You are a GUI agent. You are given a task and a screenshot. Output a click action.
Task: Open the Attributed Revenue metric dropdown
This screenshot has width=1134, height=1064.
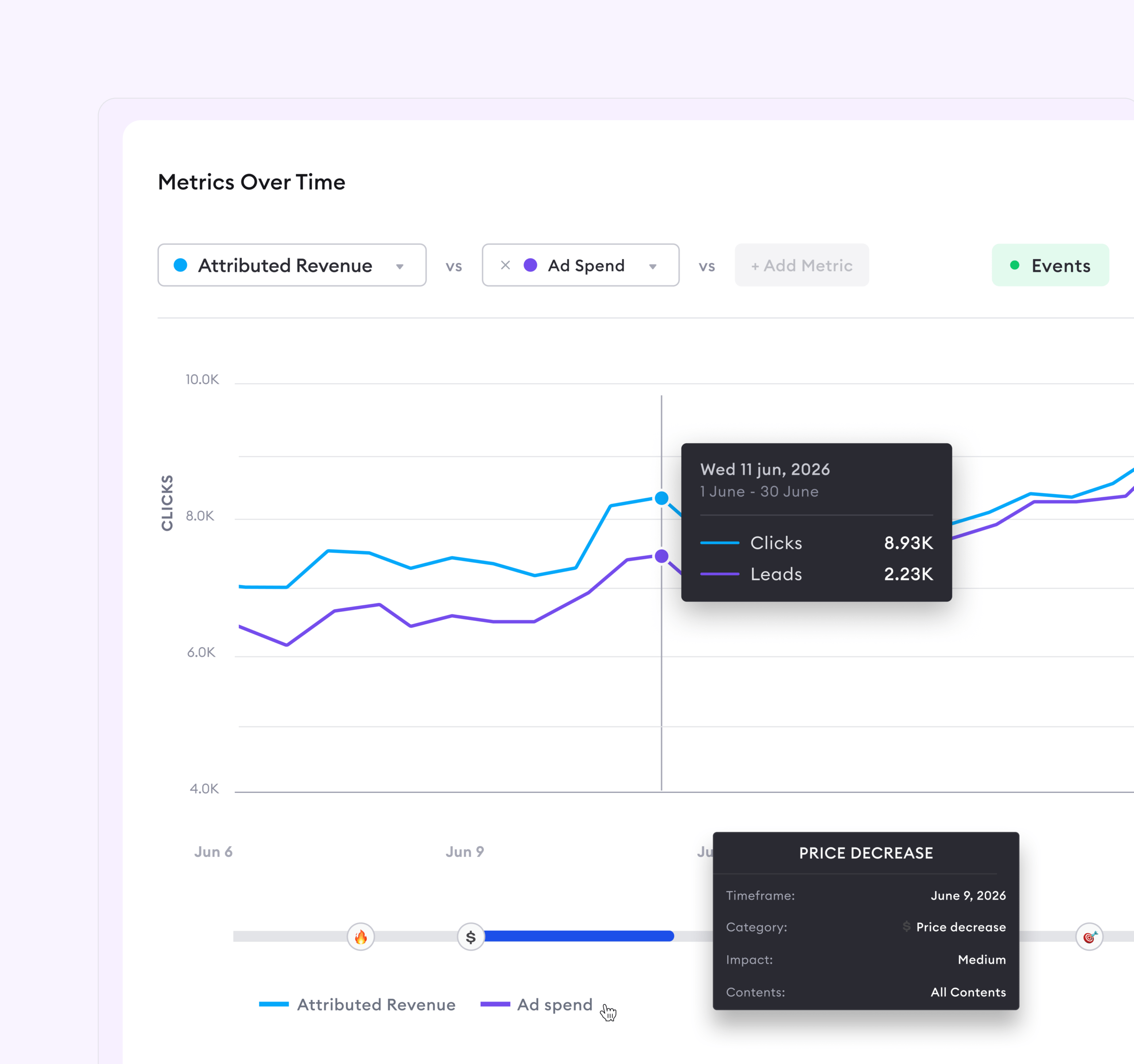point(291,265)
